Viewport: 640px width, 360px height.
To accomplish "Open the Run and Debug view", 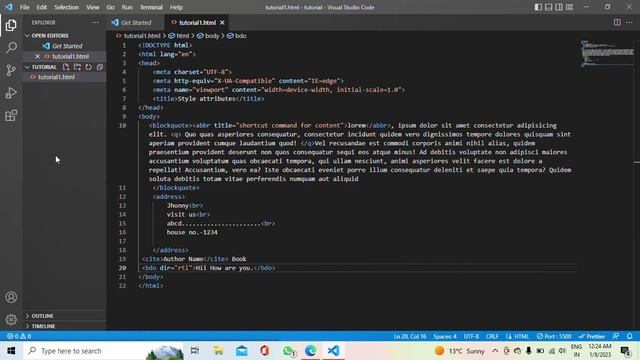I will [x=11, y=93].
